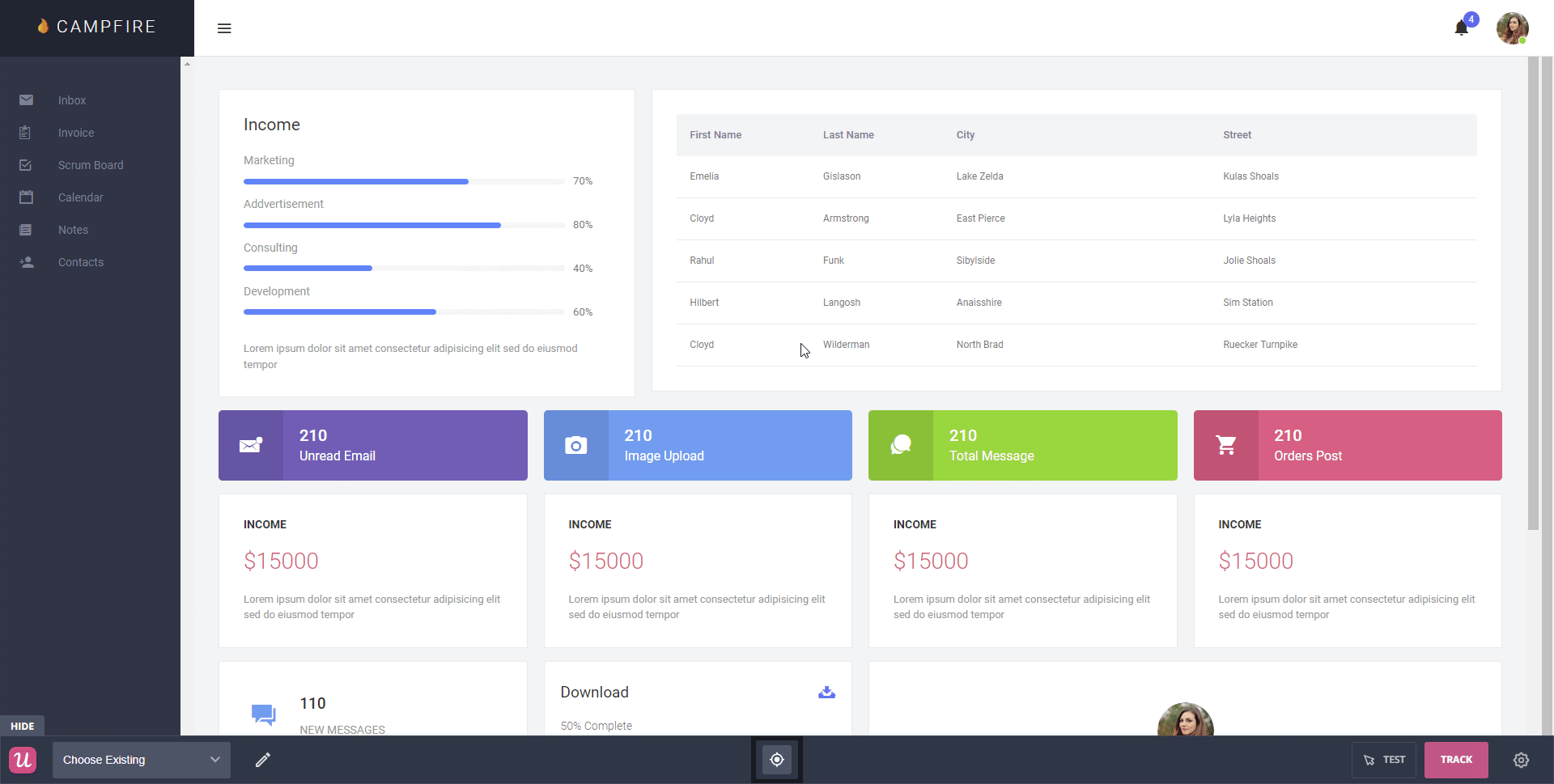The image size is (1554, 784).
Task: Click the Marketing progress bar
Action: 404,182
